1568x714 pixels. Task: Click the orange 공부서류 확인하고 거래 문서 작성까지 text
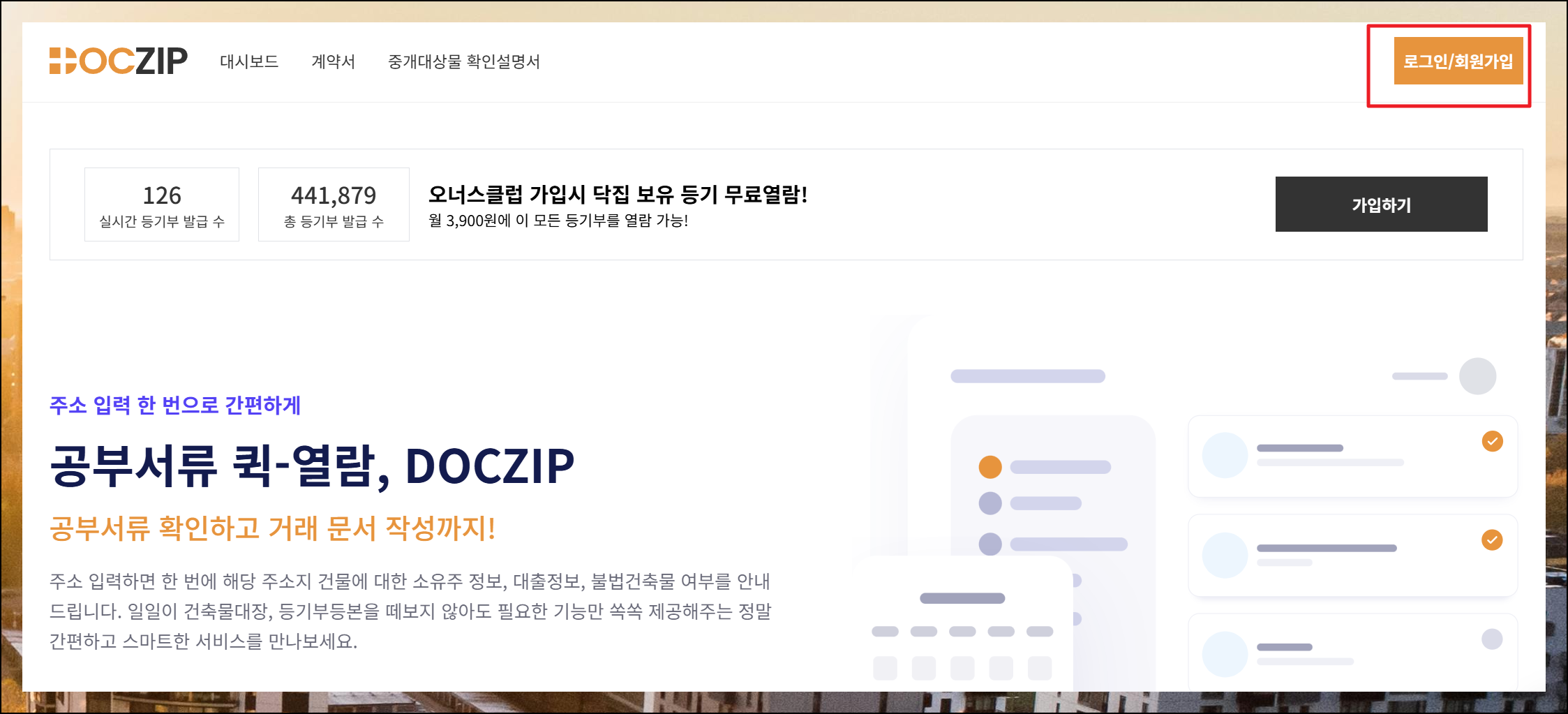[x=272, y=528]
